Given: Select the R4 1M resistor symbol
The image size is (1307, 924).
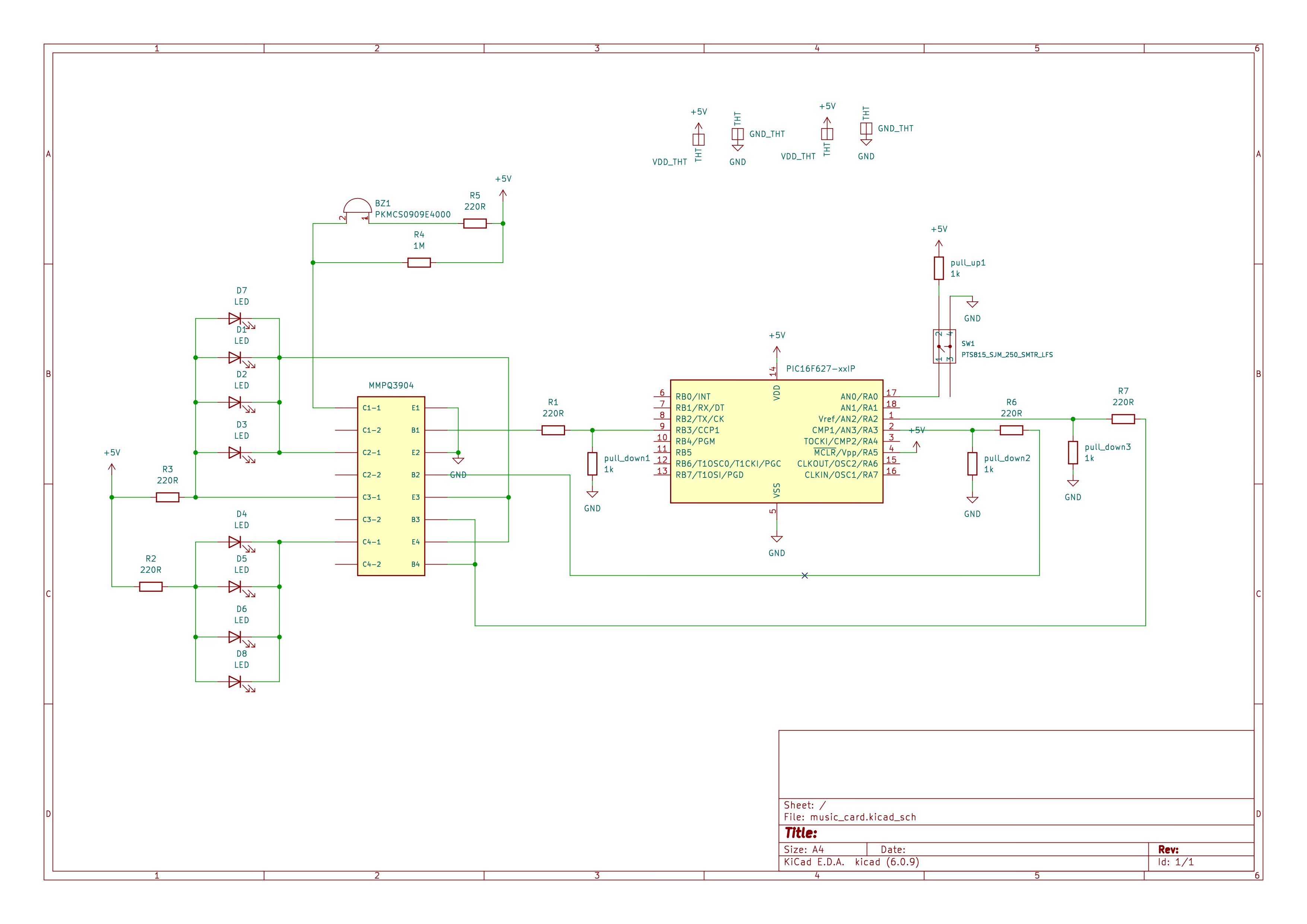Looking at the screenshot, I should coord(419,263).
